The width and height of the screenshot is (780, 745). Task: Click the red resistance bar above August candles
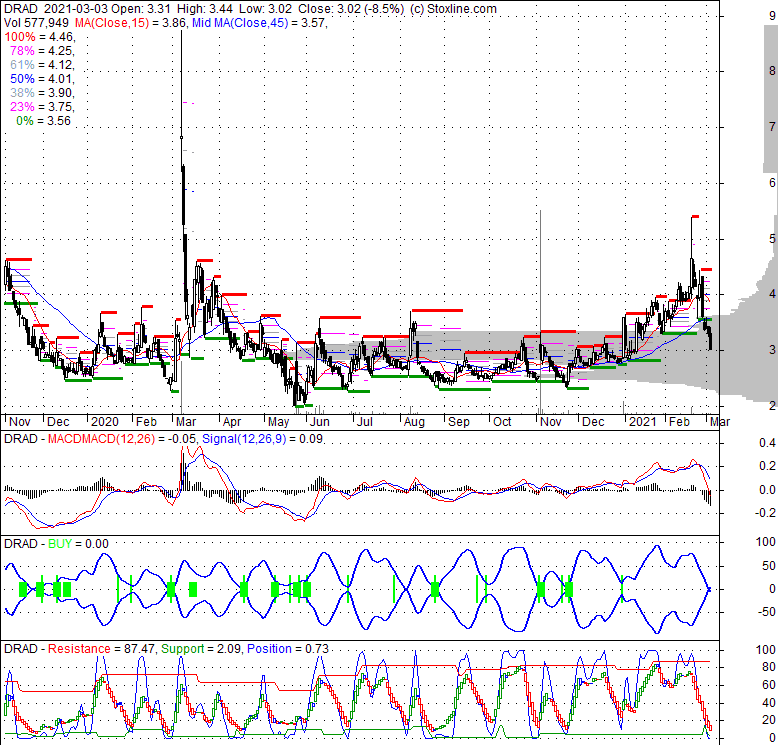[437, 310]
